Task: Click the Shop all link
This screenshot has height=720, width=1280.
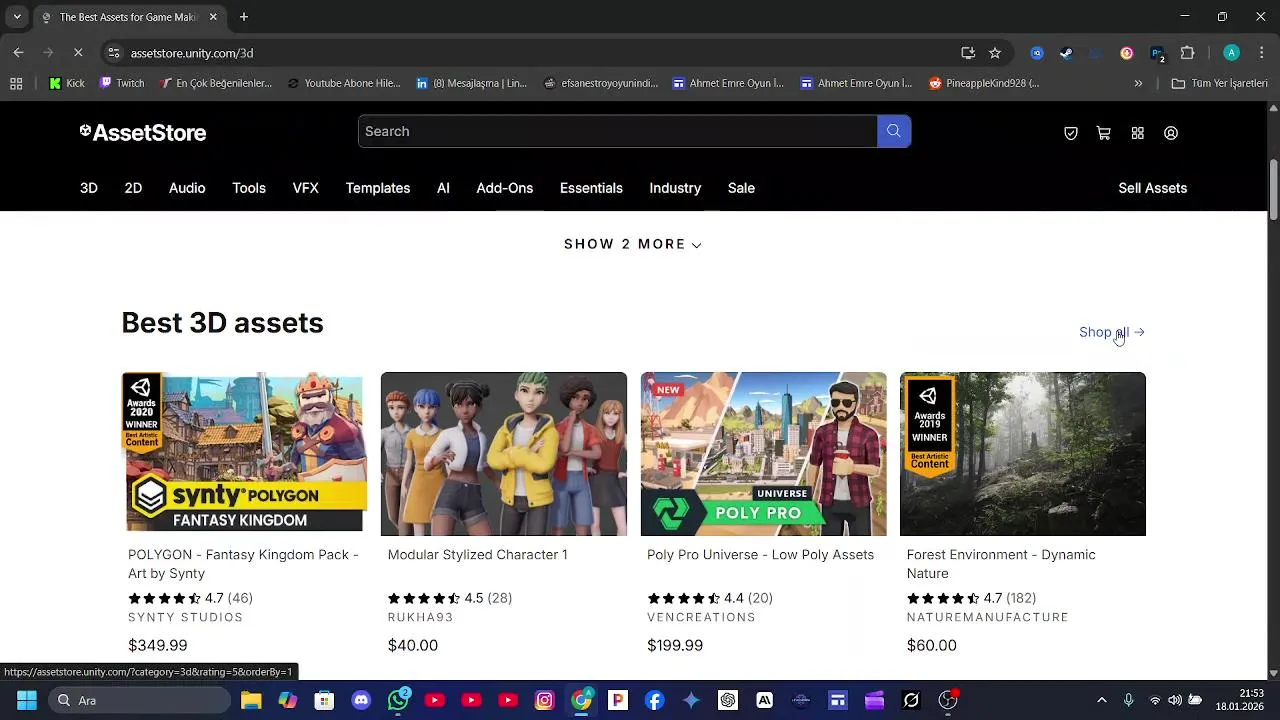Action: [1112, 332]
